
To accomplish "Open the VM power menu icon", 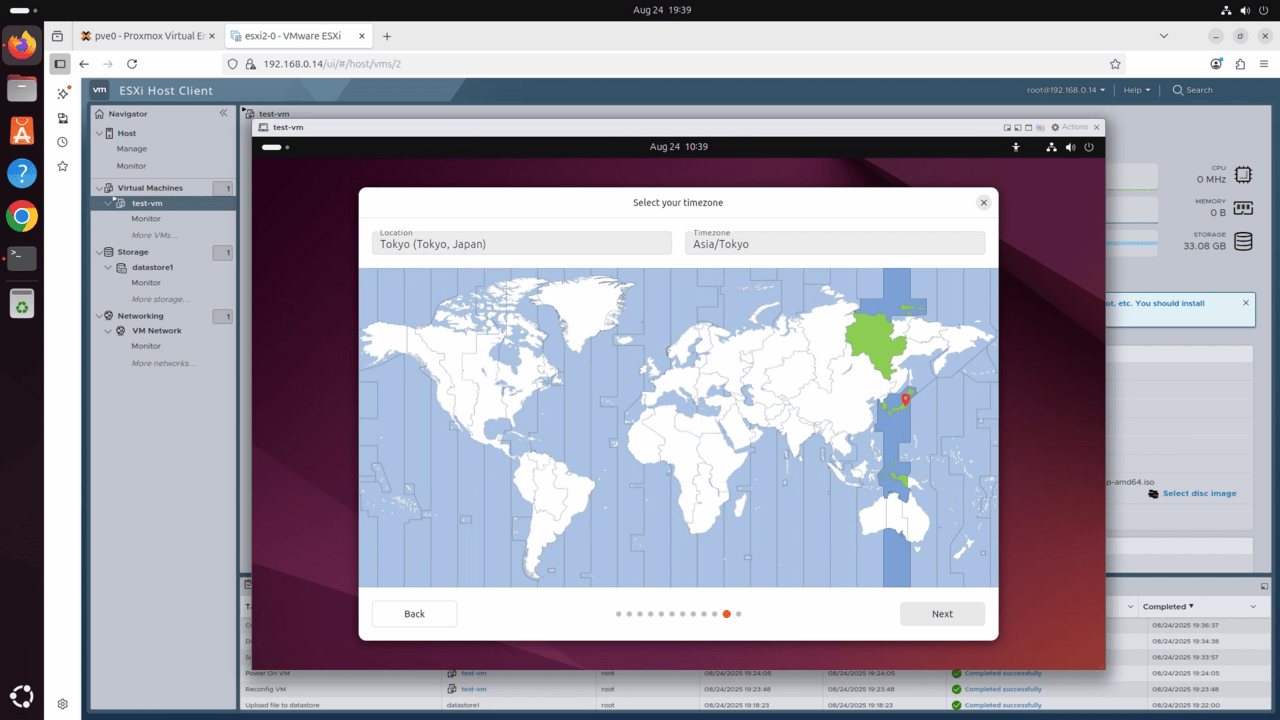I will coord(1089,147).
